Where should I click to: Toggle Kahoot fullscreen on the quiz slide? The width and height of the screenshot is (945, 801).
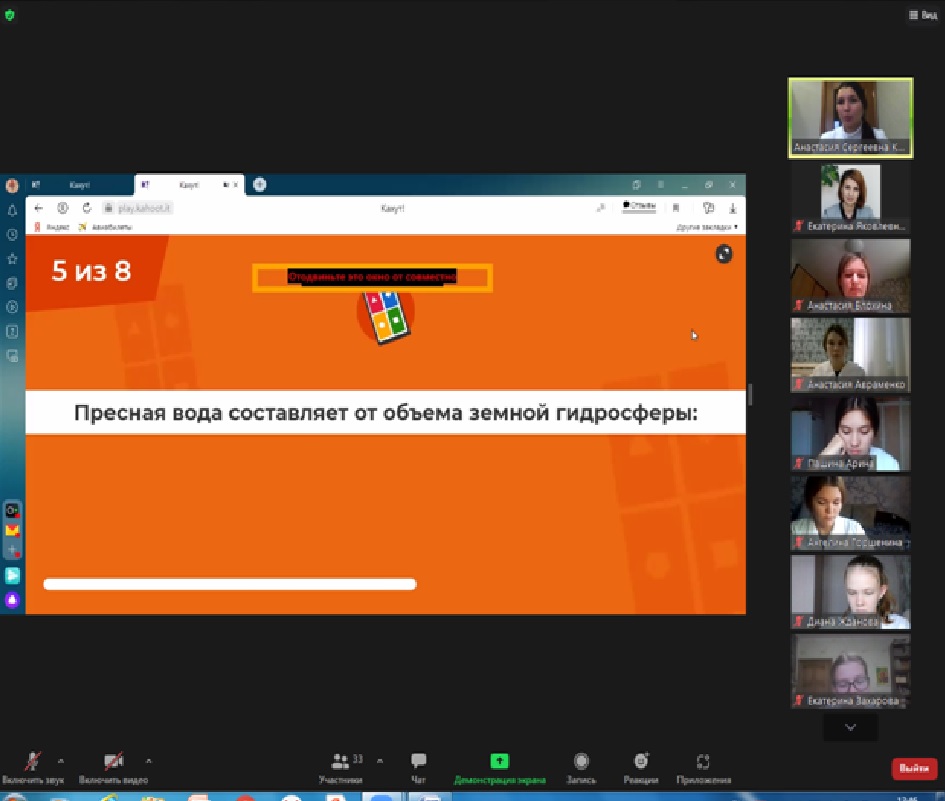[x=723, y=254]
